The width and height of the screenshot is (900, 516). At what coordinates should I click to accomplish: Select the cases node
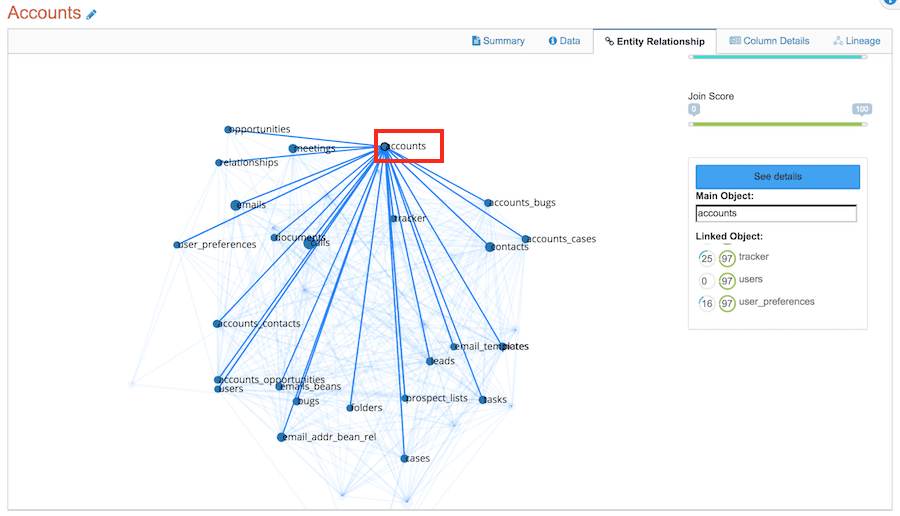tap(404, 459)
